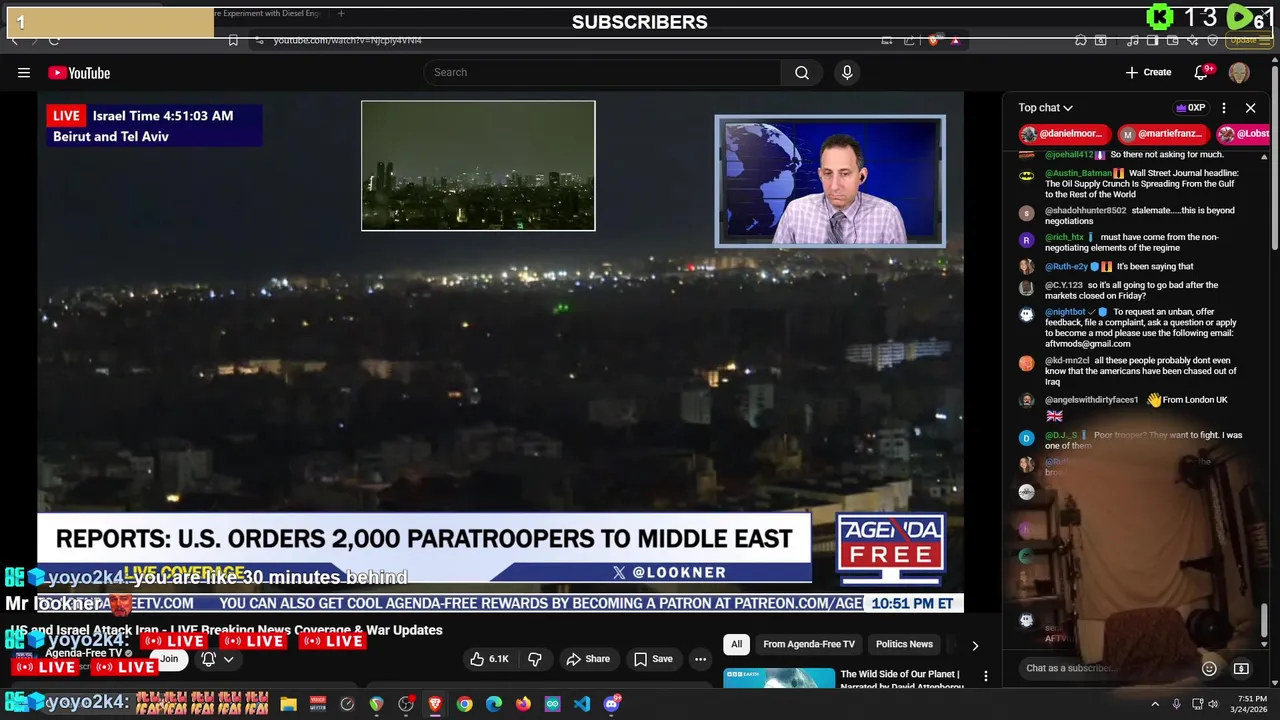This screenshot has width=1280, height=720.
Task: Show more filter chips with arrow
Action: (x=975, y=645)
